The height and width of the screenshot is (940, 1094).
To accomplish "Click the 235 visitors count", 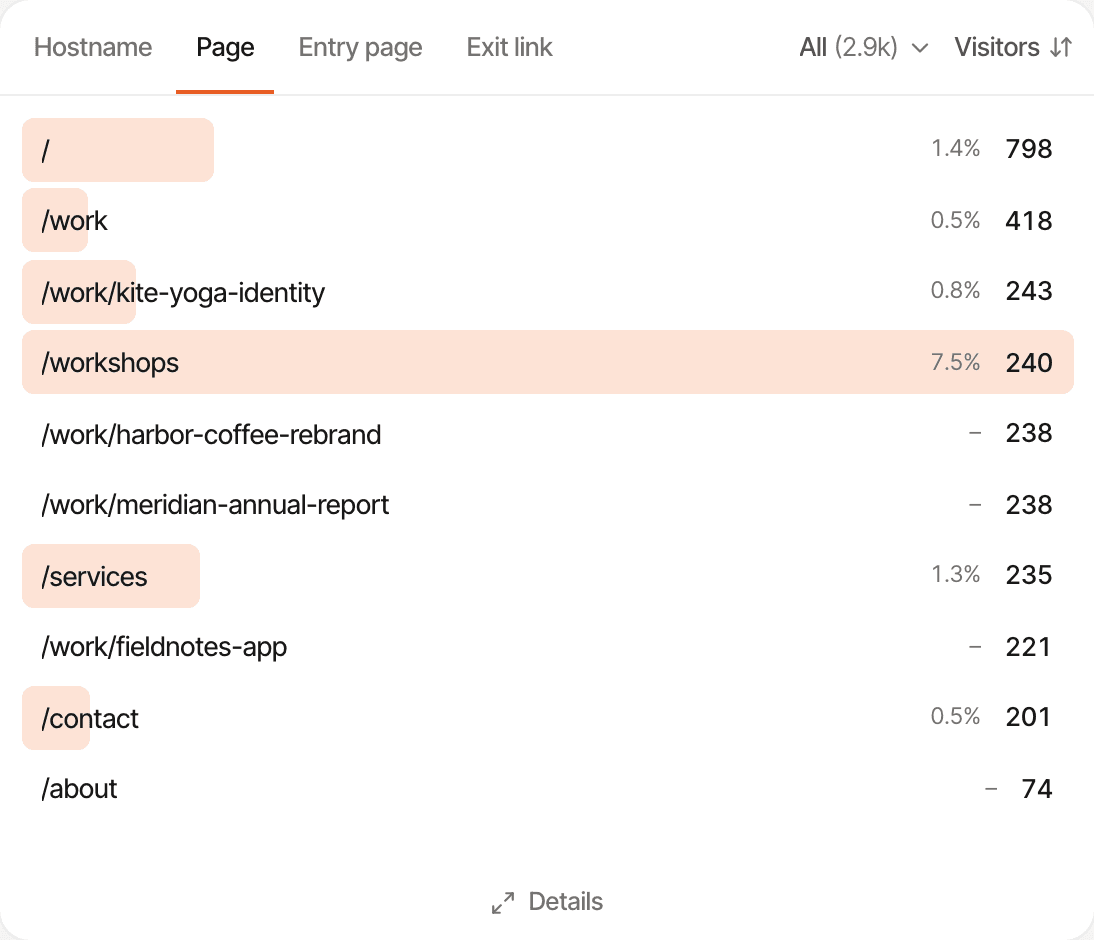I will pyautogui.click(x=1028, y=575).
